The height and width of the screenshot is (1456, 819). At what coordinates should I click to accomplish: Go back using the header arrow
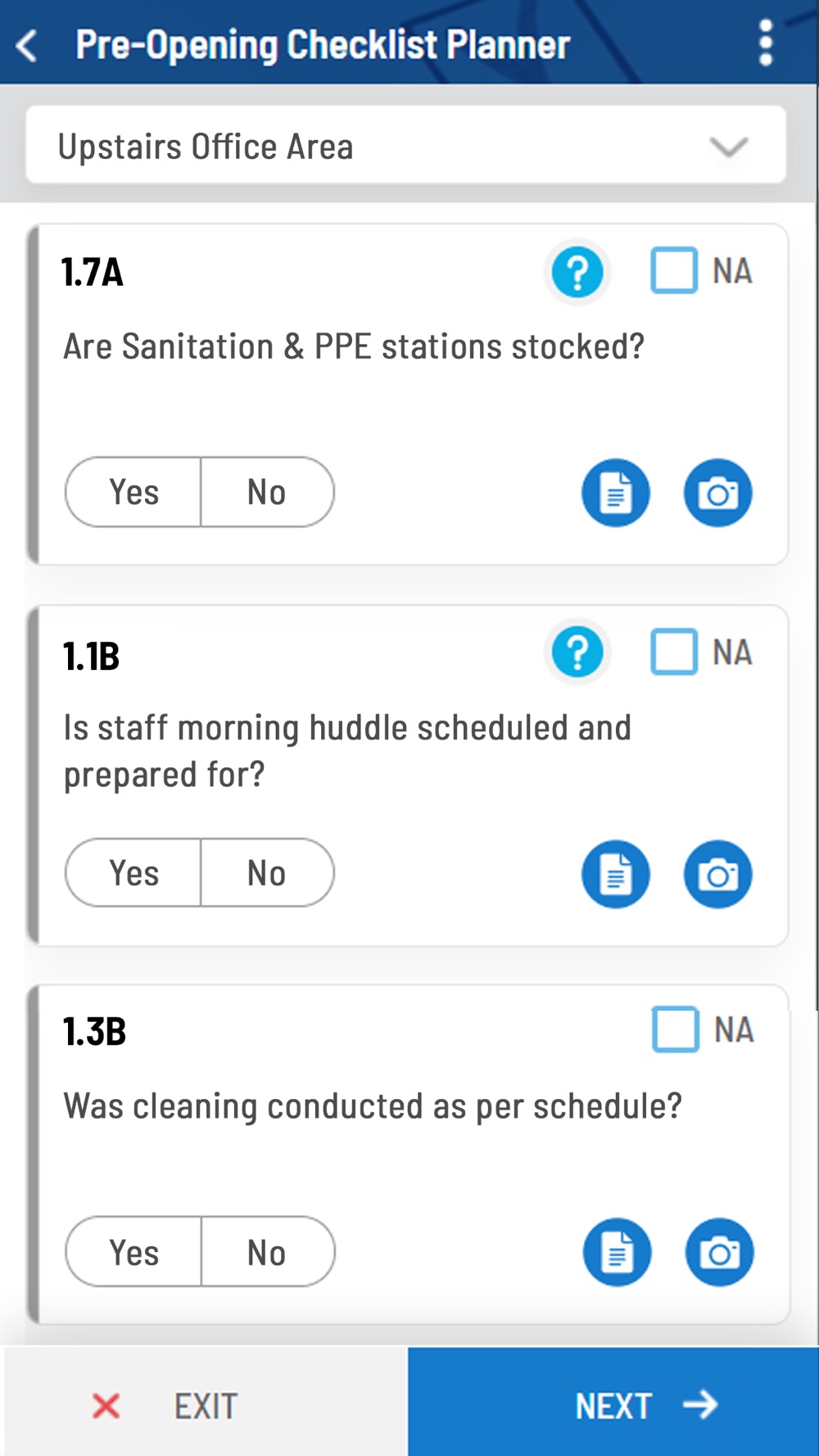(x=27, y=45)
